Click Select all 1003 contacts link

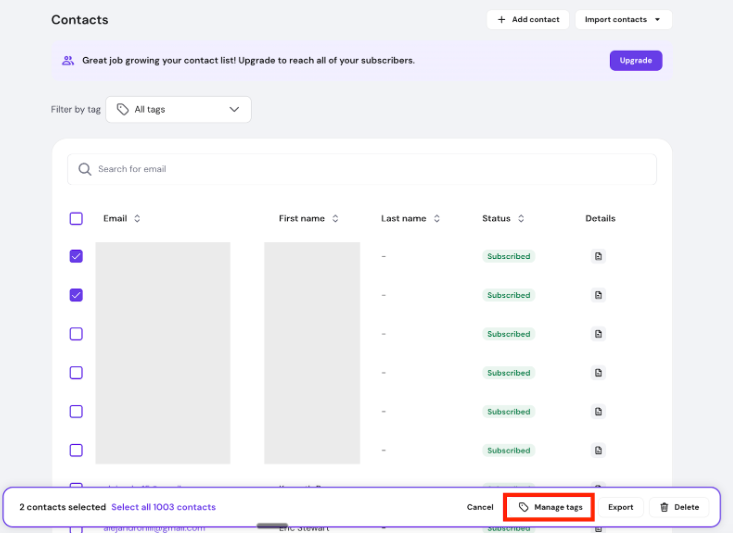tap(163, 507)
